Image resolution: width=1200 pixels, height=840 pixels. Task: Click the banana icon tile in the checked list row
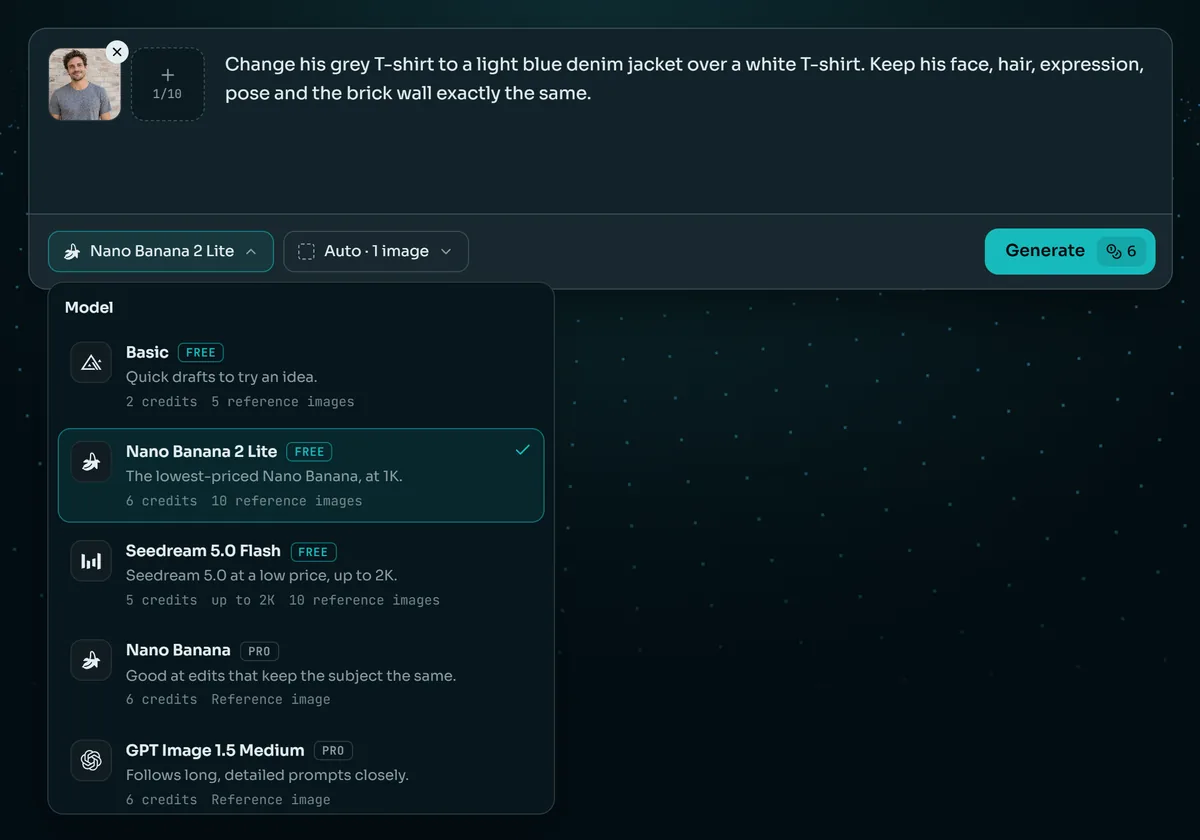click(91, 461)
